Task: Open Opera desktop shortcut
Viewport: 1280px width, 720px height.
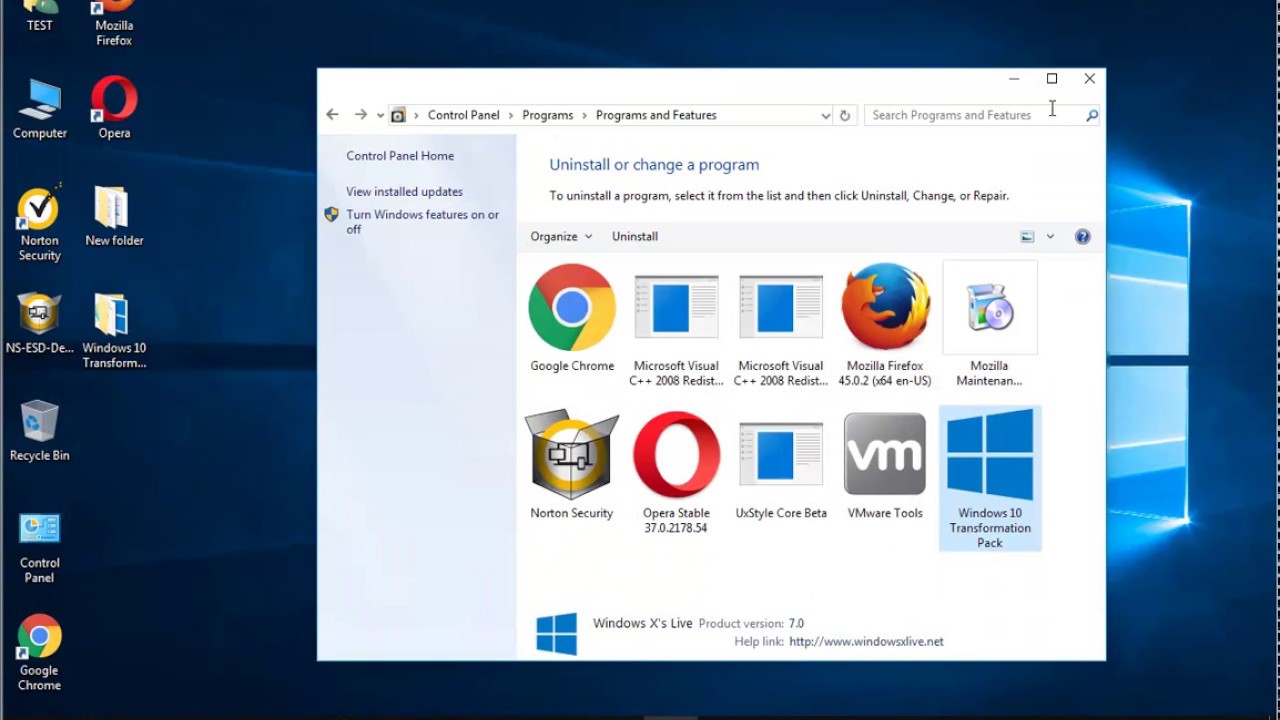Action: click(114, 108)
